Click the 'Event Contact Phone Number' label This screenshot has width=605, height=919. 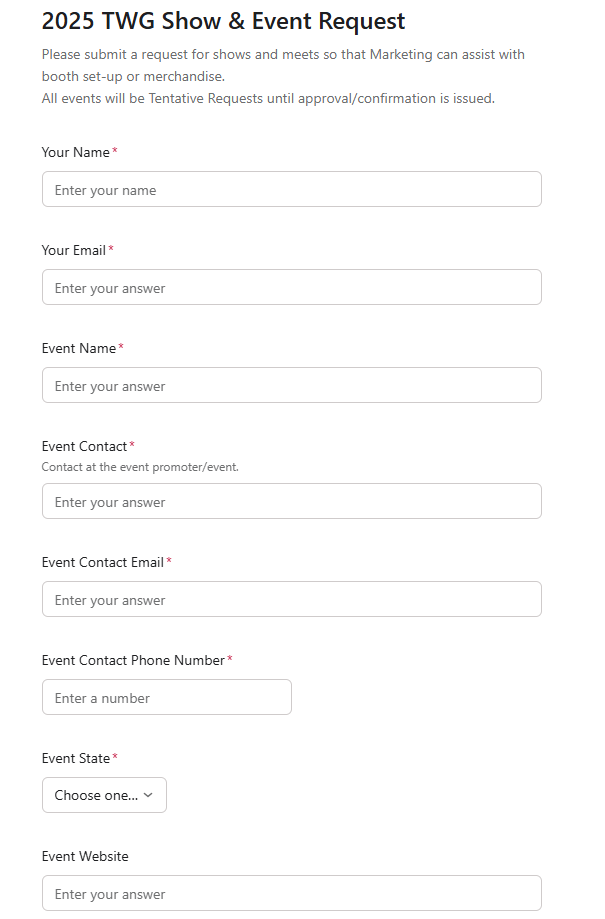133,660
